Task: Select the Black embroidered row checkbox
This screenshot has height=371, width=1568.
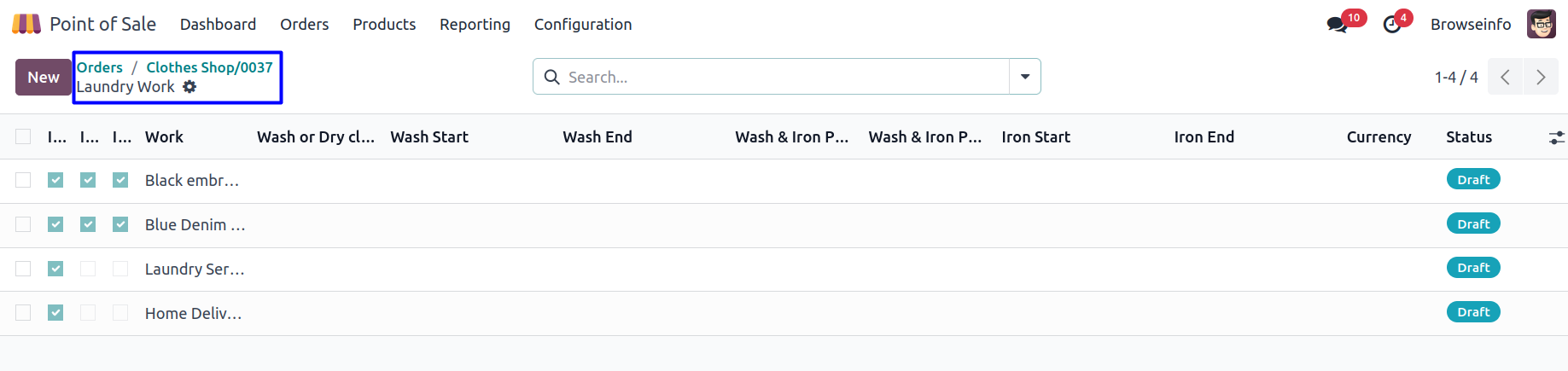Action: 23,180
